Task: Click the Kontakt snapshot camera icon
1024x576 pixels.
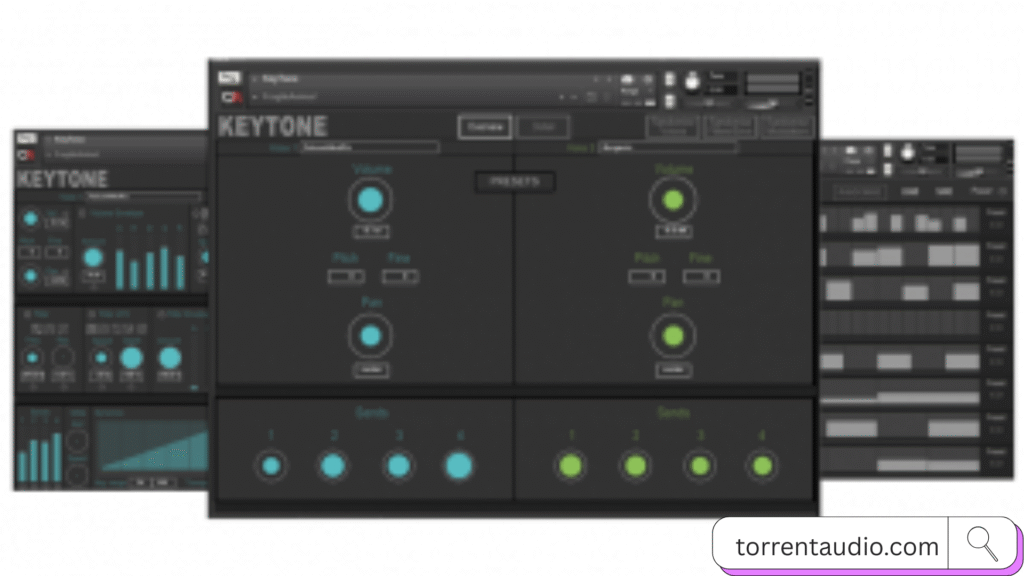Action: click(627, 79)
